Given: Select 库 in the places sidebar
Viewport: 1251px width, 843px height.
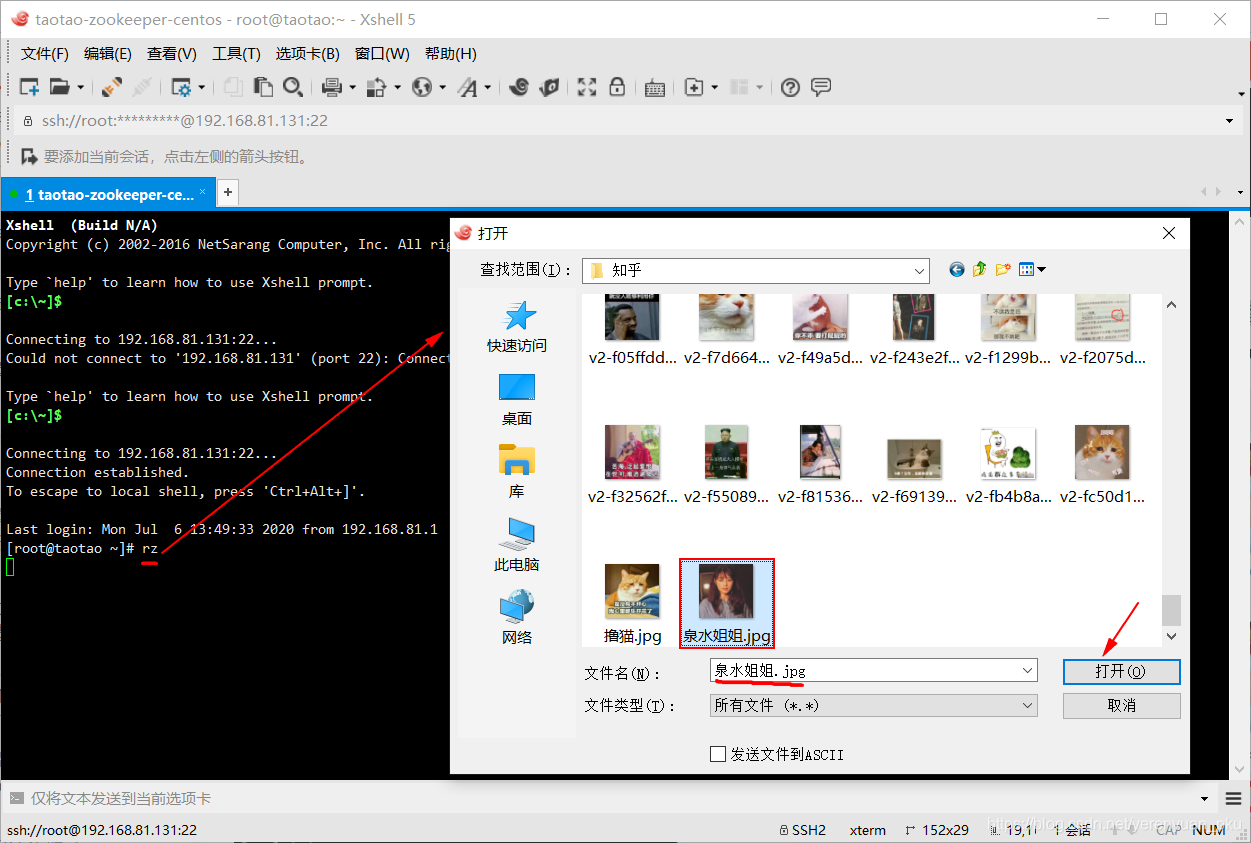Looking at the screenshot, I should [x=517, y=472].
